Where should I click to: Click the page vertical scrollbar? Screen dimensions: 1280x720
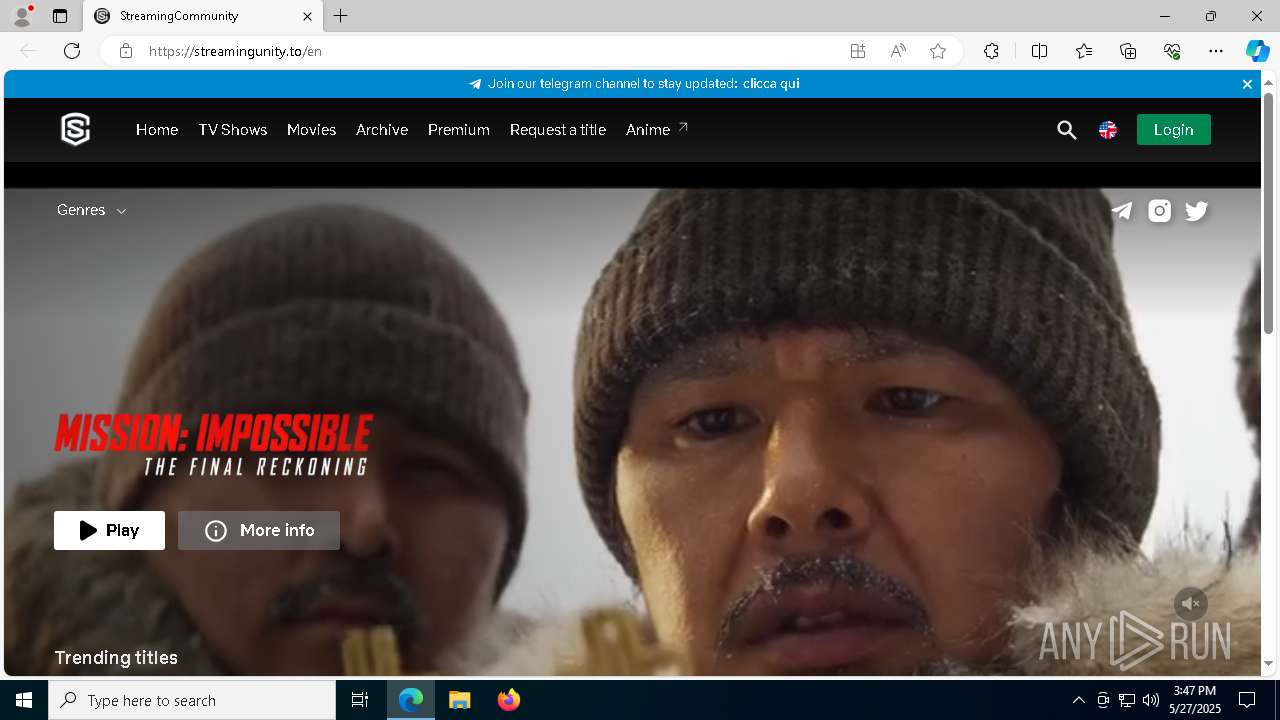coord(1268,214)
